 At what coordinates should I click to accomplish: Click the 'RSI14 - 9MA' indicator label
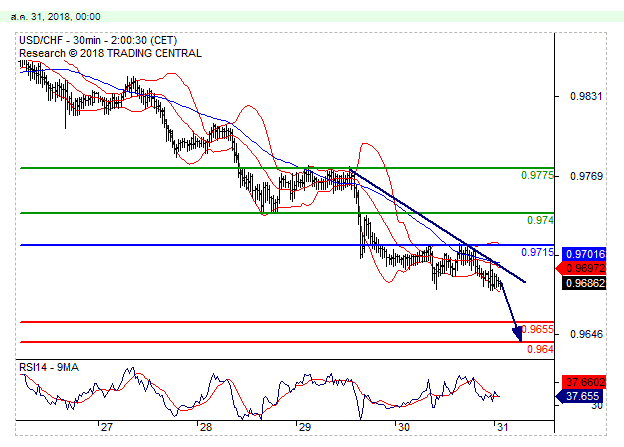(49, 367)
